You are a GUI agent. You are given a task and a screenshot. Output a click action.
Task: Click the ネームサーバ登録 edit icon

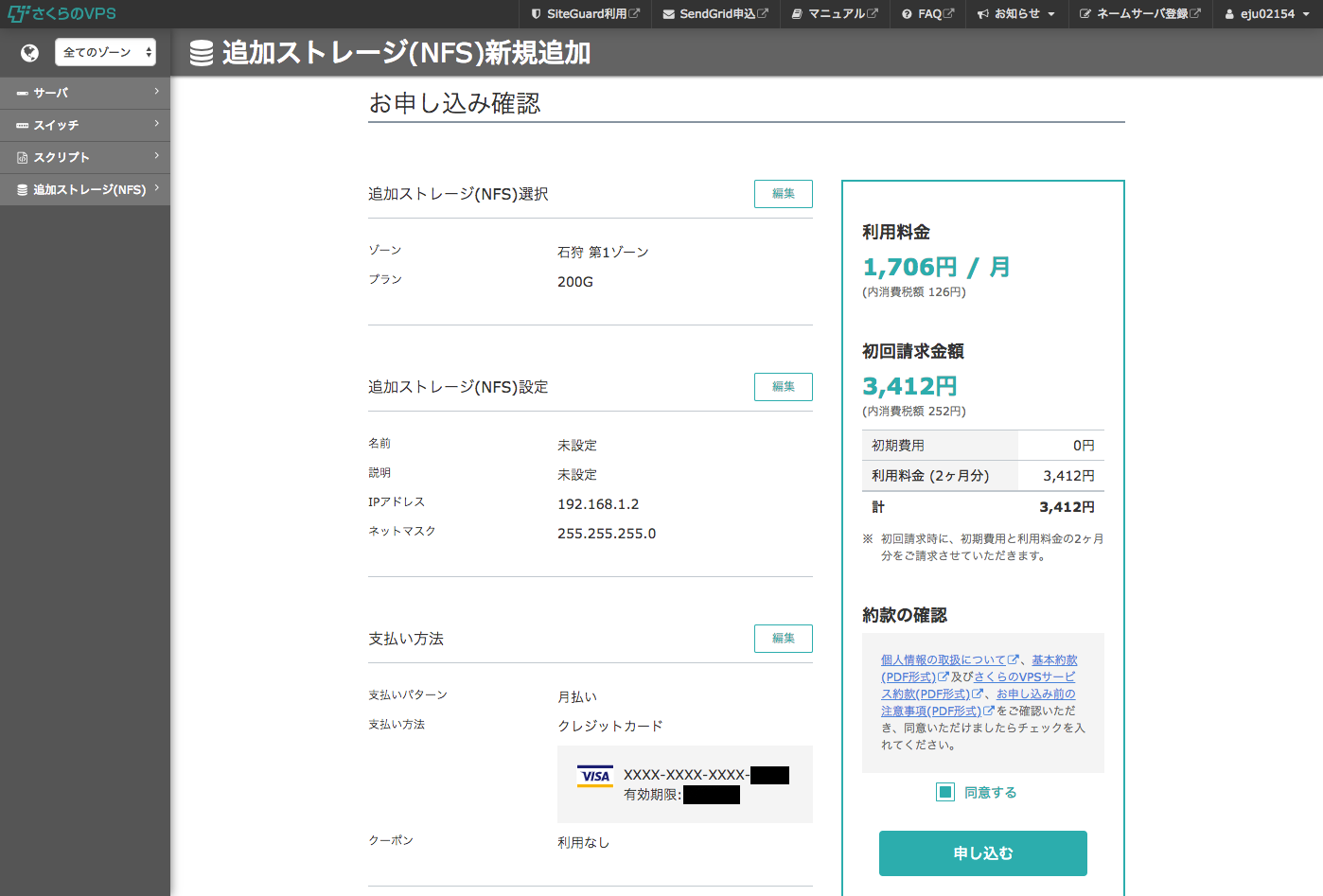click(x=1085, y=14)
